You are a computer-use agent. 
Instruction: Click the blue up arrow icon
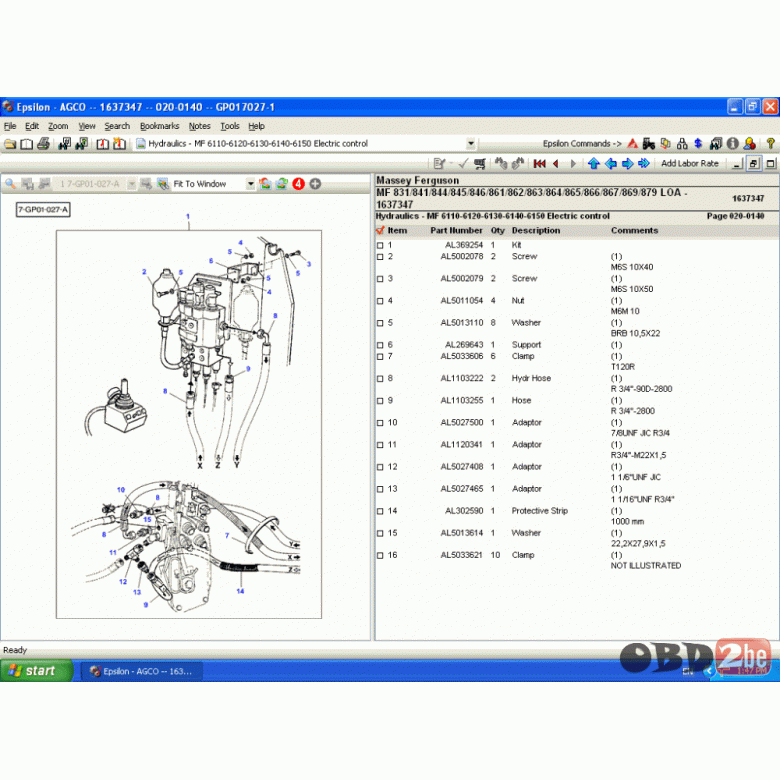pyautogui.click(x=593, y=164)
